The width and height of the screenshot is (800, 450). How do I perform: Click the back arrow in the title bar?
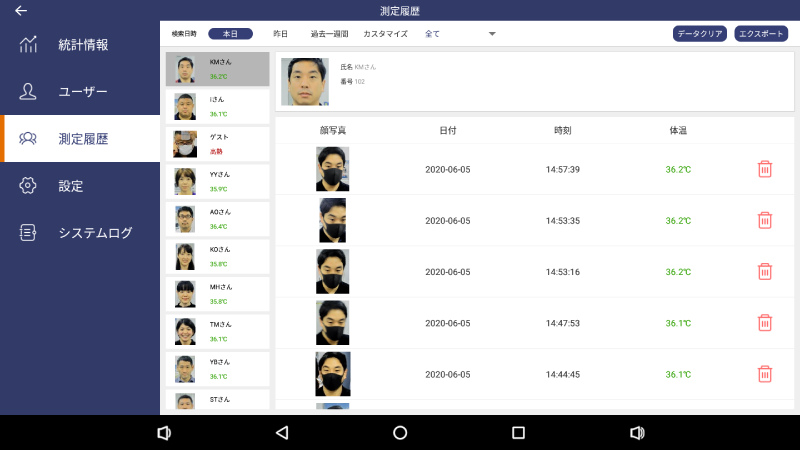[21, 11]
